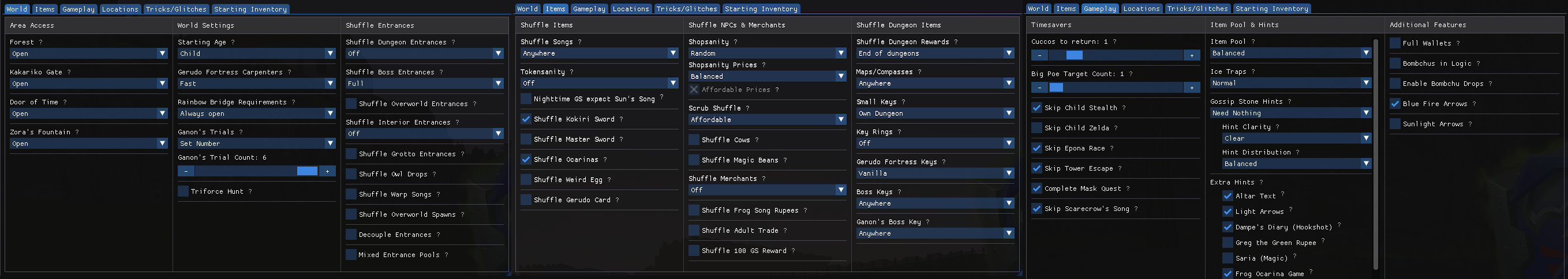Viewport: 1568px width, 279px height.
Task: Expand the Shuffle Songs dropdown
Action: (x=599, y=54)
